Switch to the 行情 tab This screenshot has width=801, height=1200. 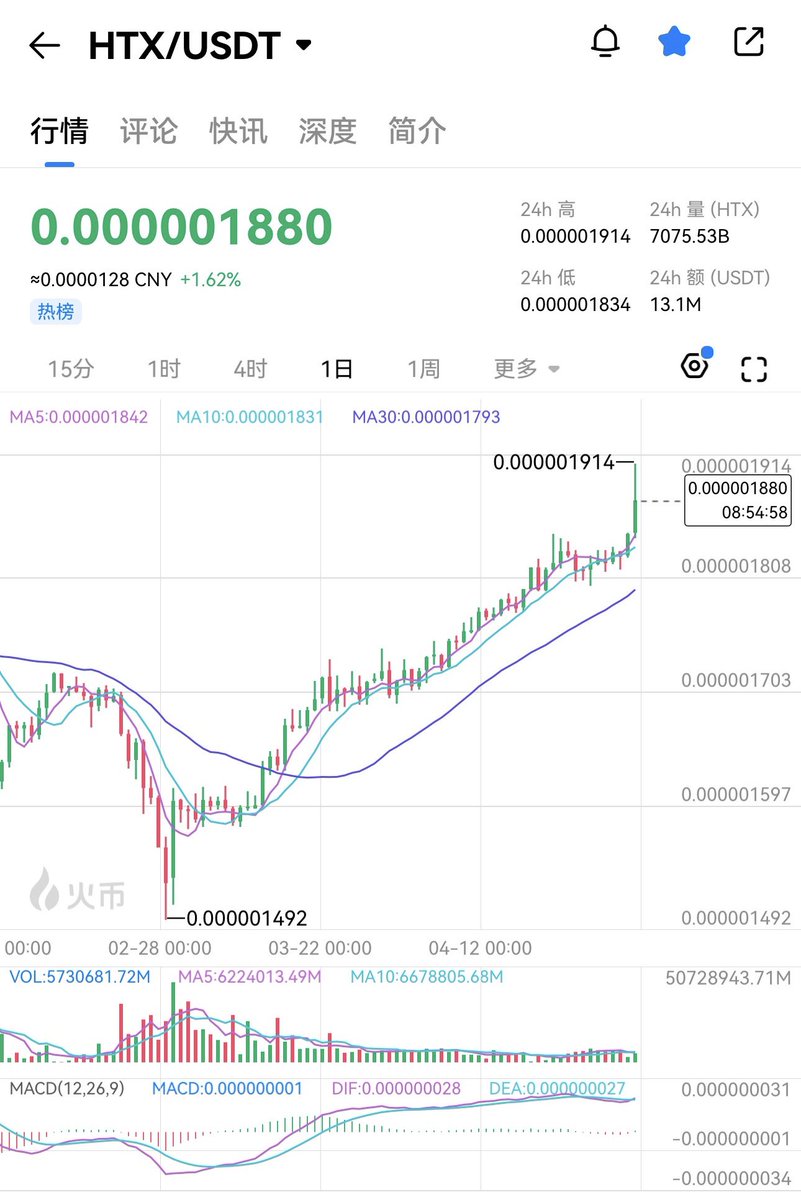click(59, 131)
